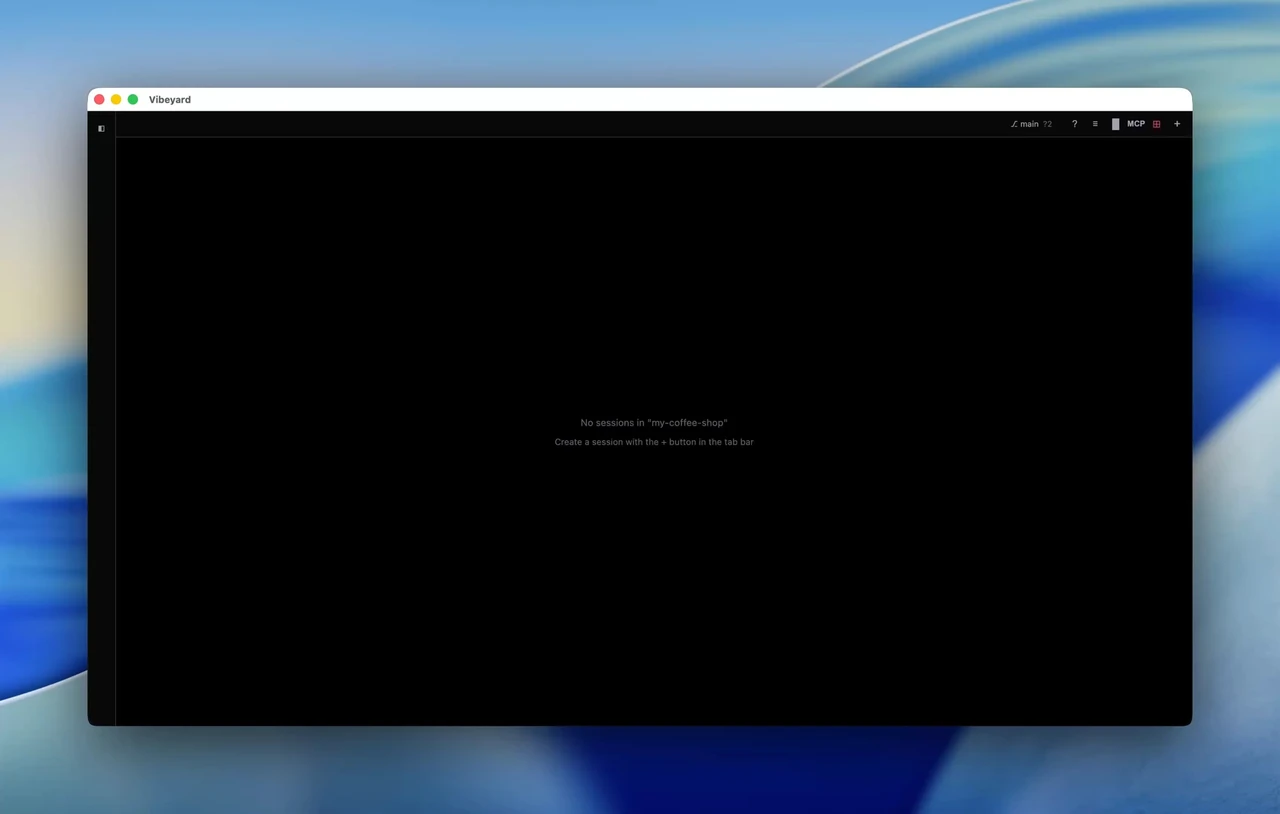Create a new session with plus icon

1177,124
